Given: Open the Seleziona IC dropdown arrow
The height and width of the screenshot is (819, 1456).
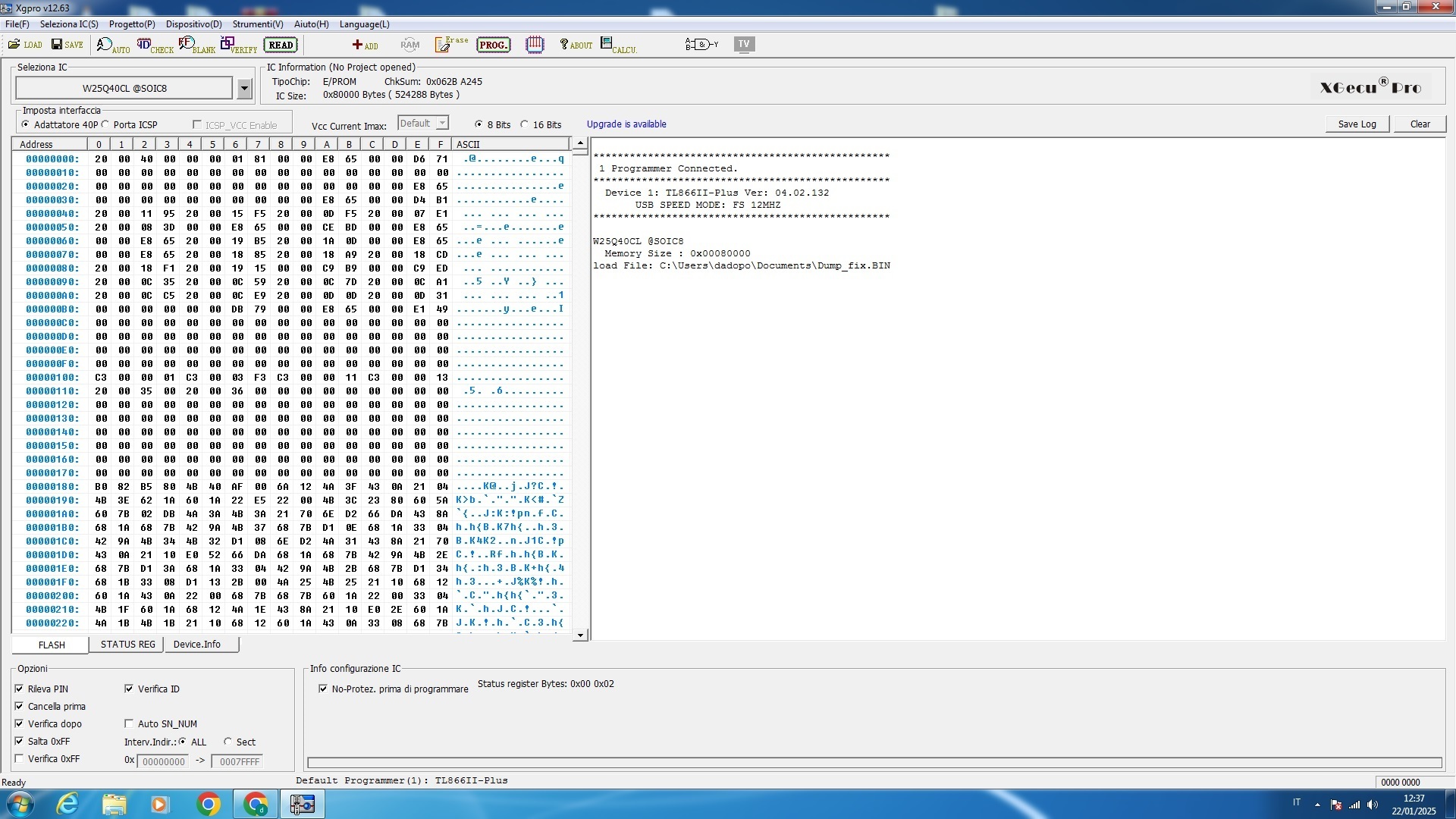Looking at the screenshot, I should click(x=244, y=89).
